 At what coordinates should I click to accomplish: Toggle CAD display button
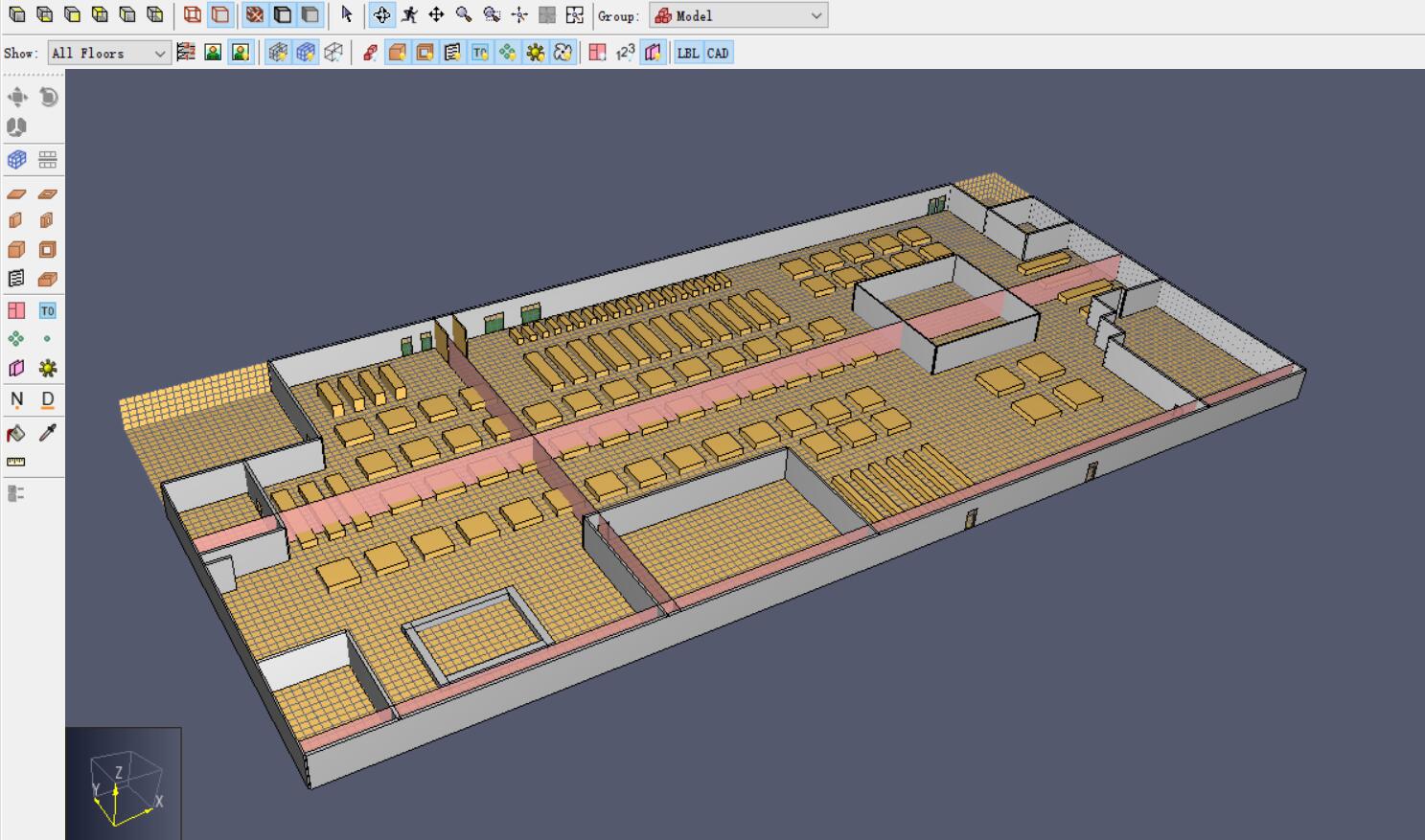[x=718, y=53]
